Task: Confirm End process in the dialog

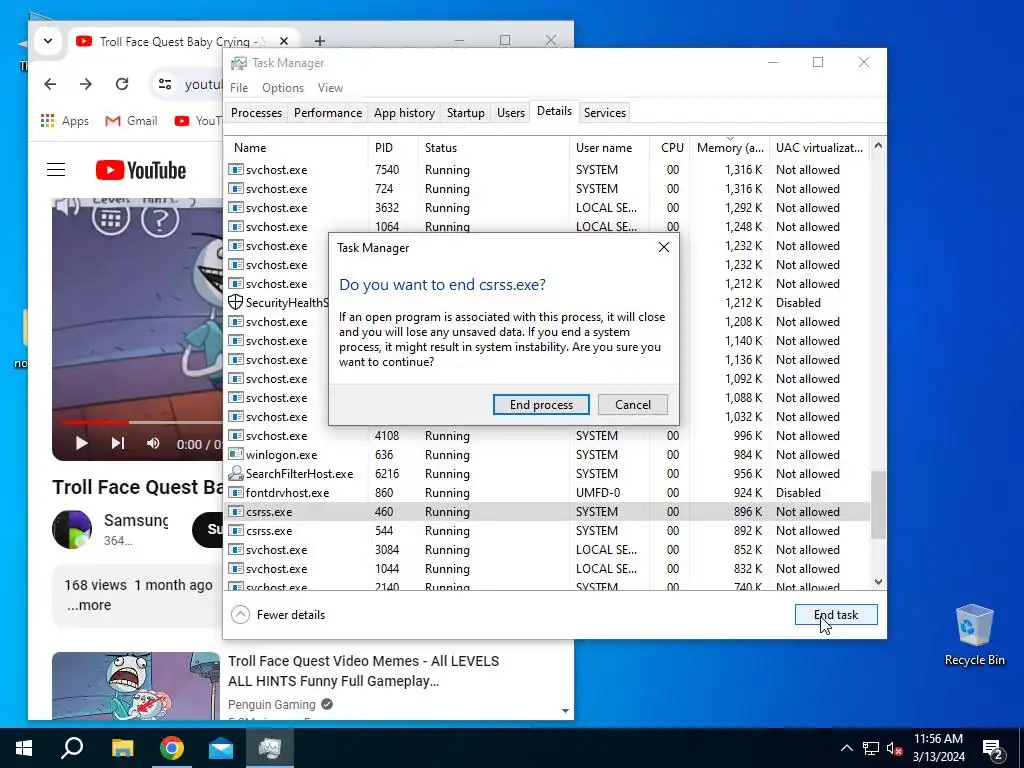Action: (541, 404)
